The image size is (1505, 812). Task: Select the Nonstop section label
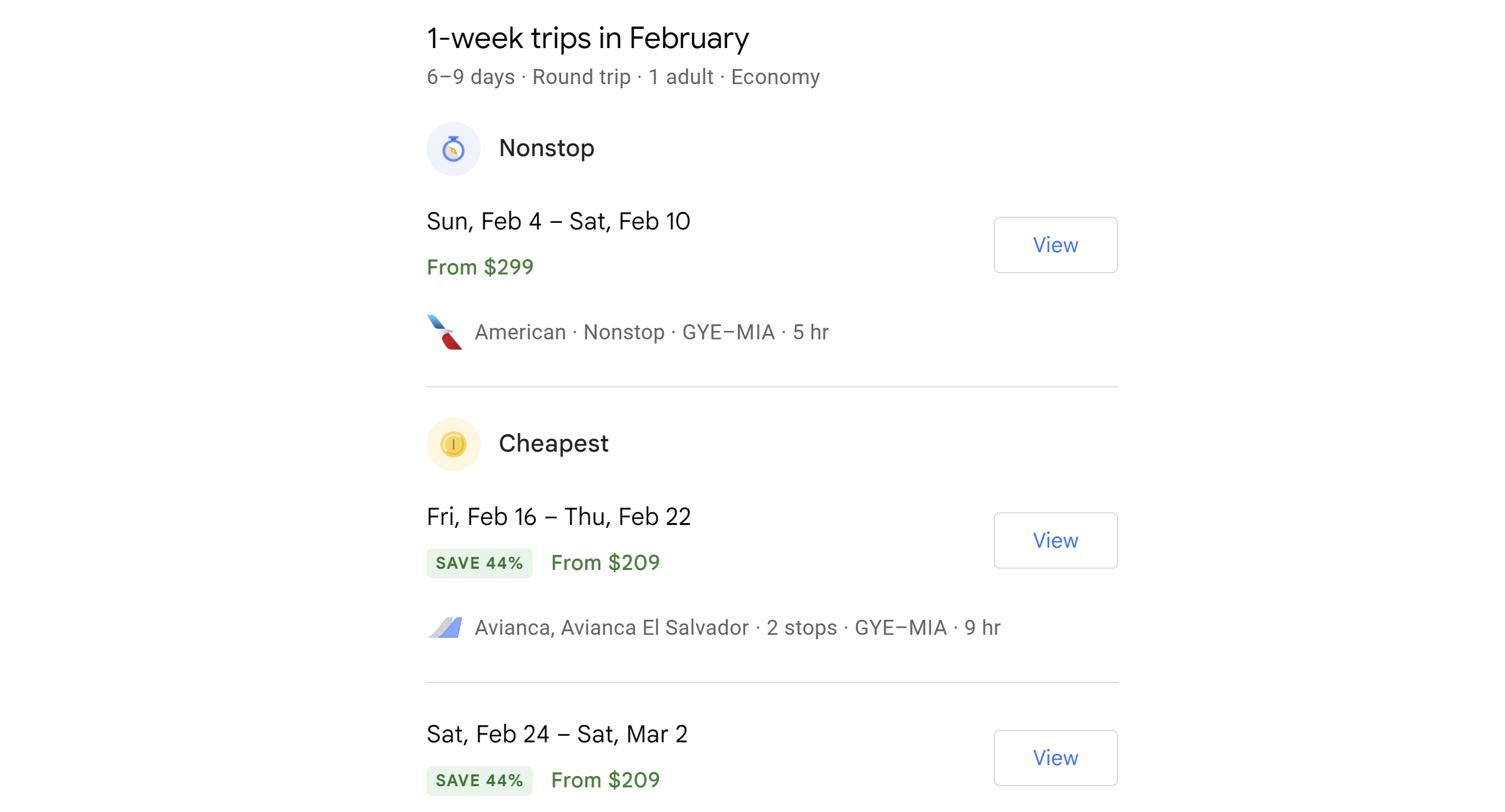click(x=546, y=148)
